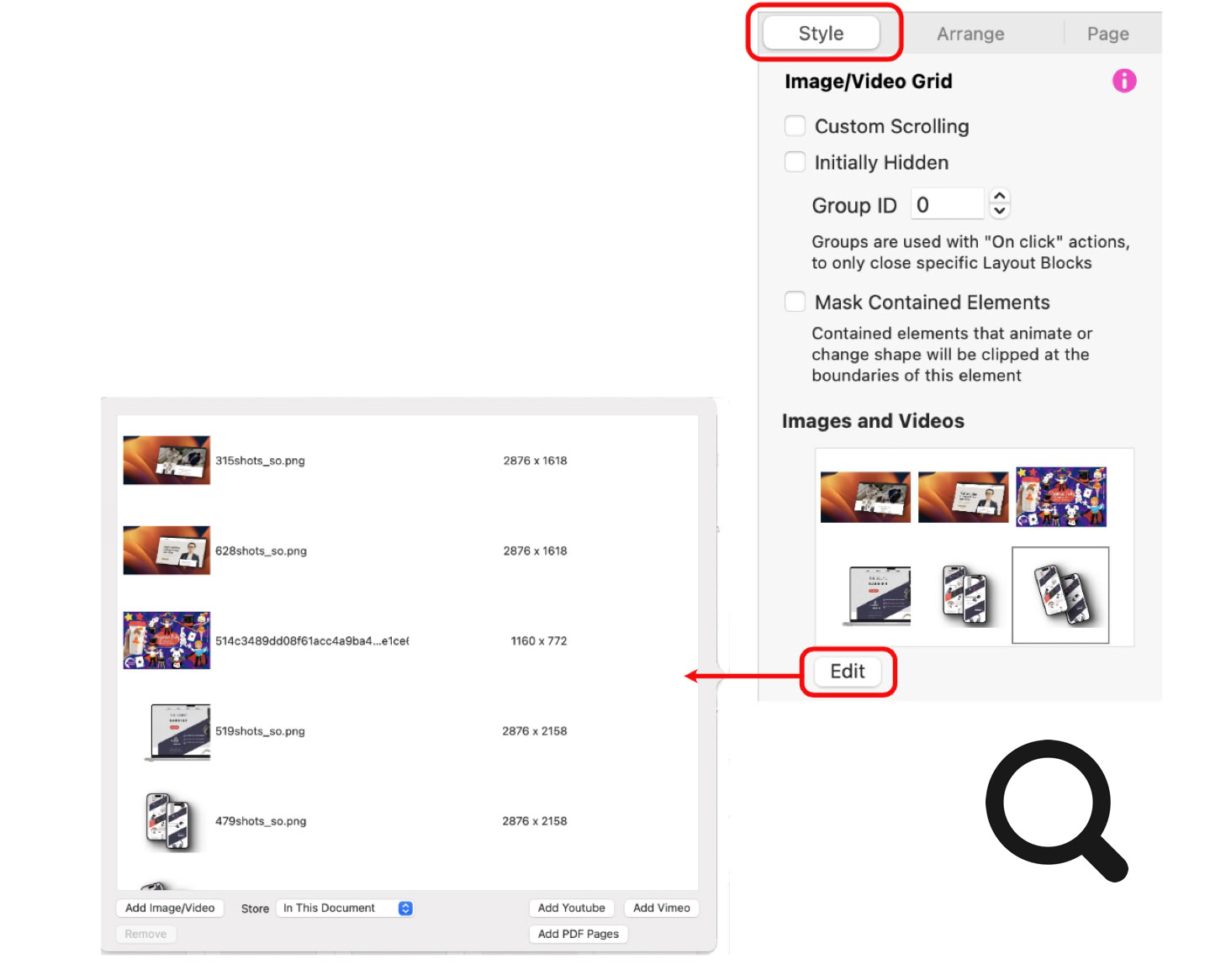Select the 519shots_so.png laptop mockup row

tap(408, 731)
